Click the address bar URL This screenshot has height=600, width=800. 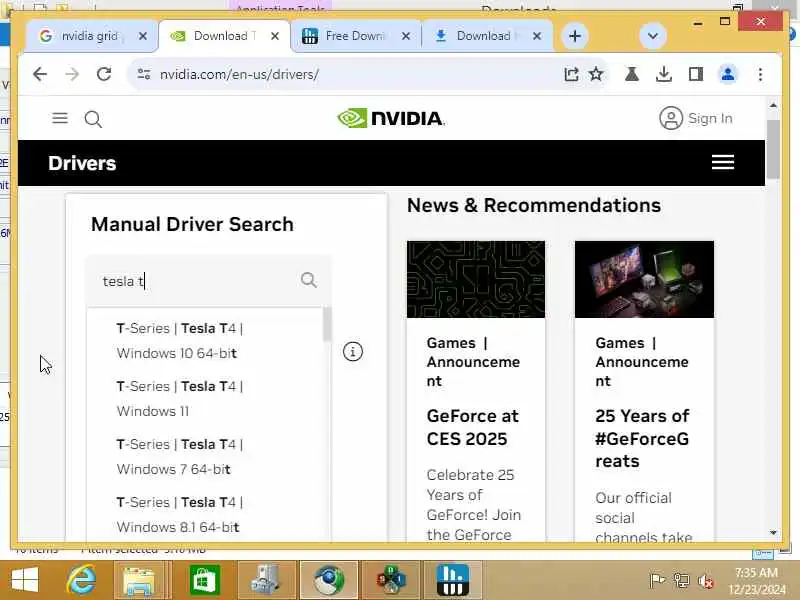pyautogui.click(x=239, y=74)
